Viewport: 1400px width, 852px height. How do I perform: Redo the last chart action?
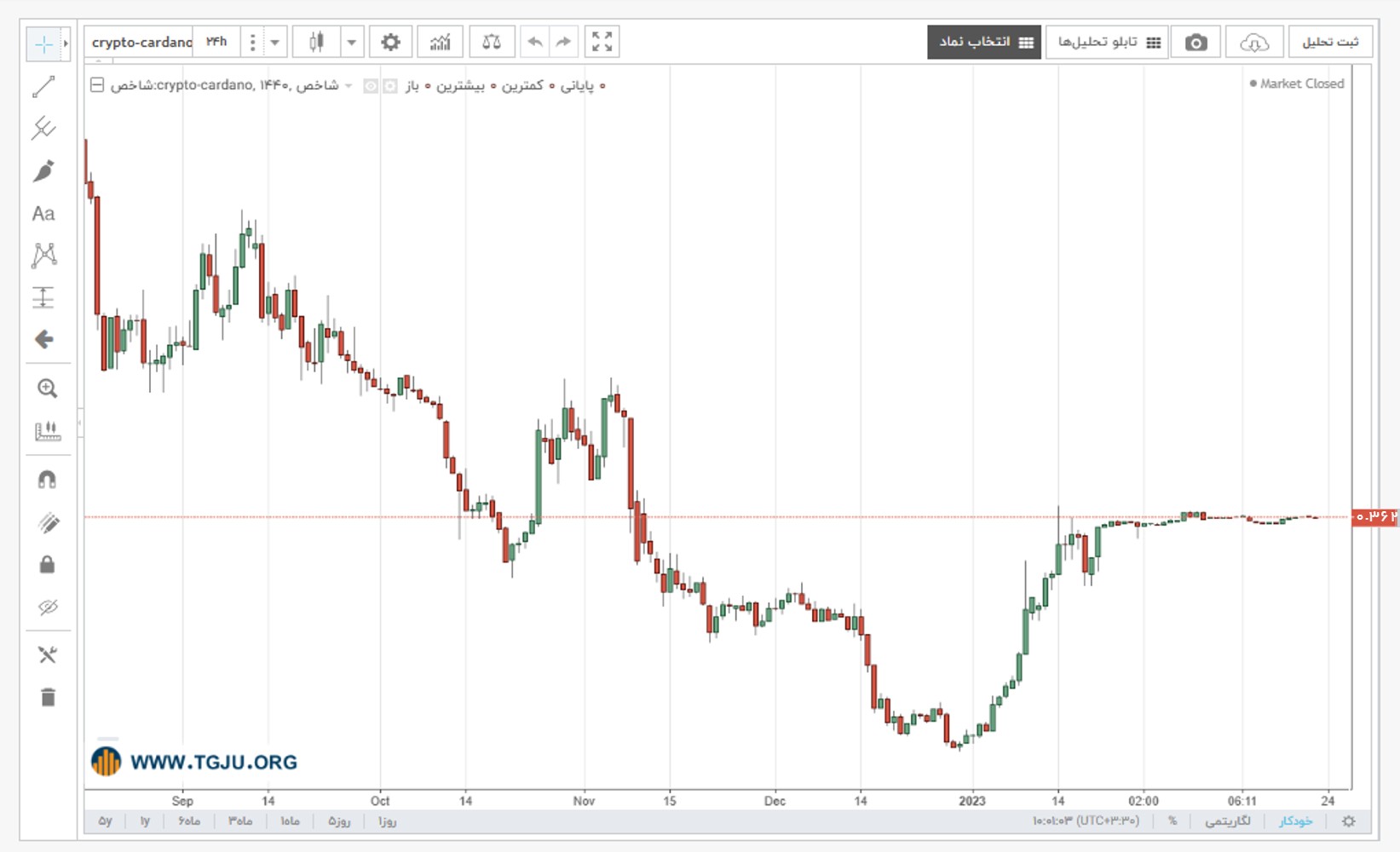tap(563, 42)
